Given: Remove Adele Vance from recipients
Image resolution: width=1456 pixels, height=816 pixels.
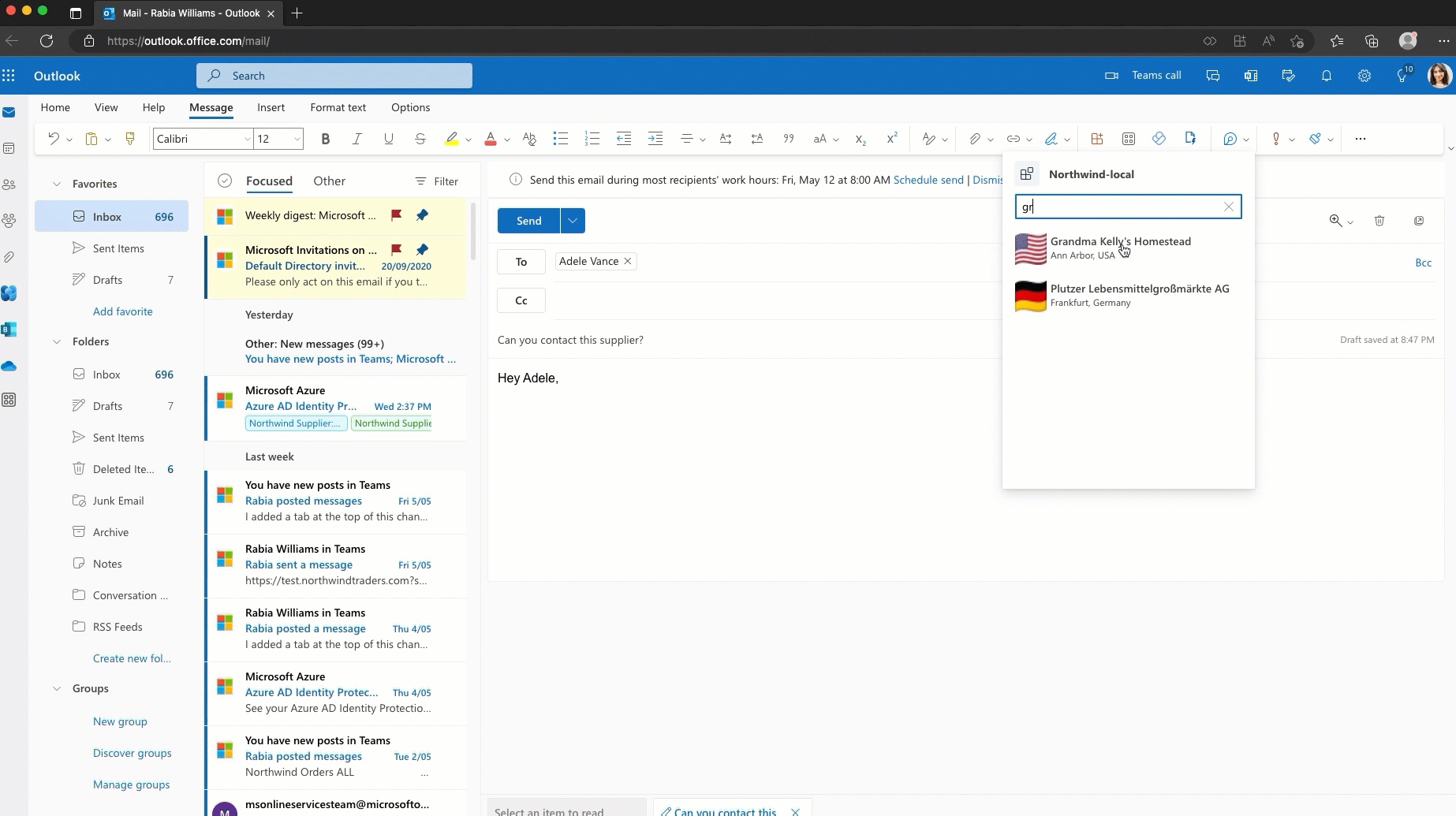Looking at the screenshot, I should coord(628,261).
